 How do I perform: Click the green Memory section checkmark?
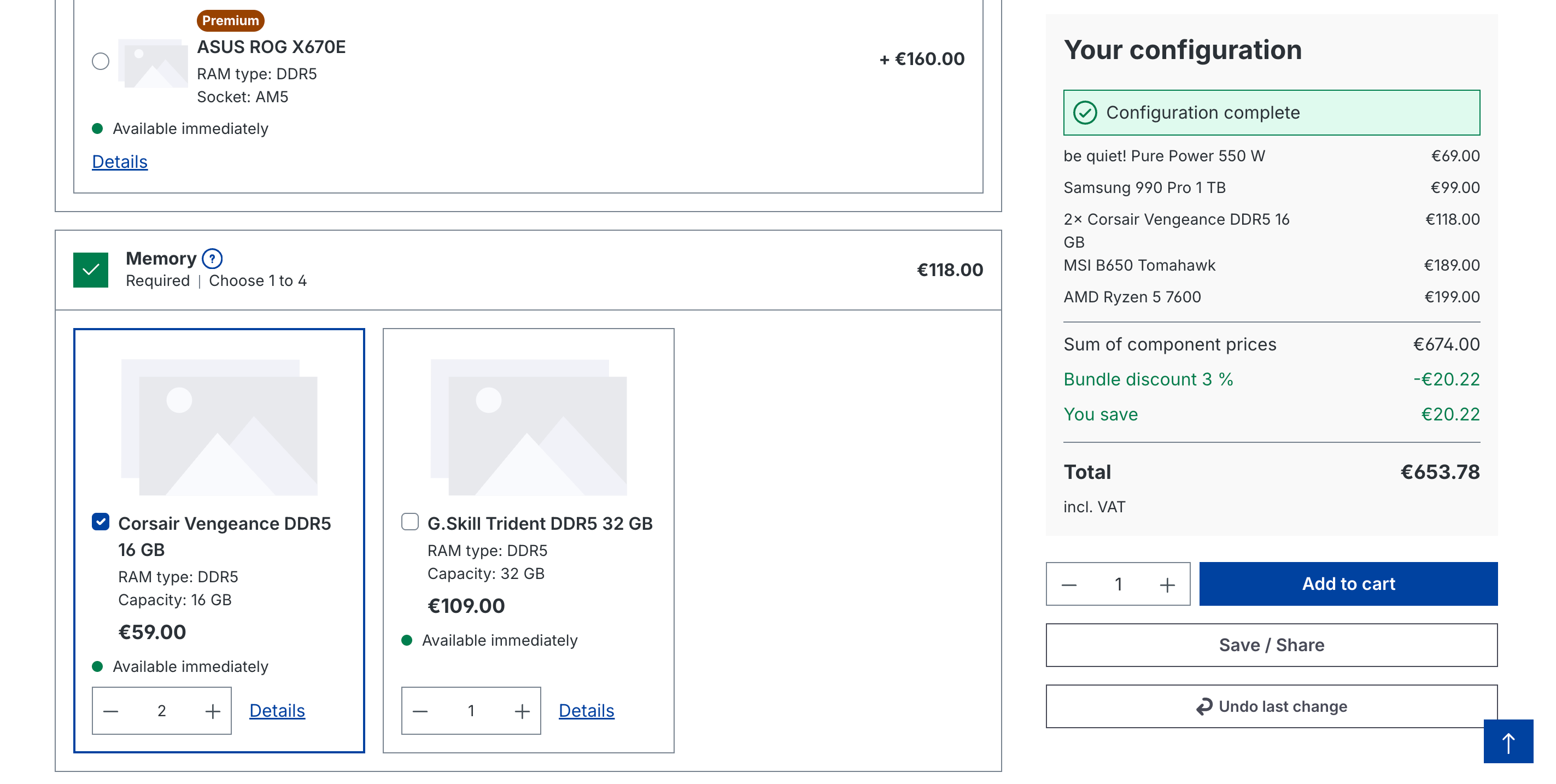[91, 270]
